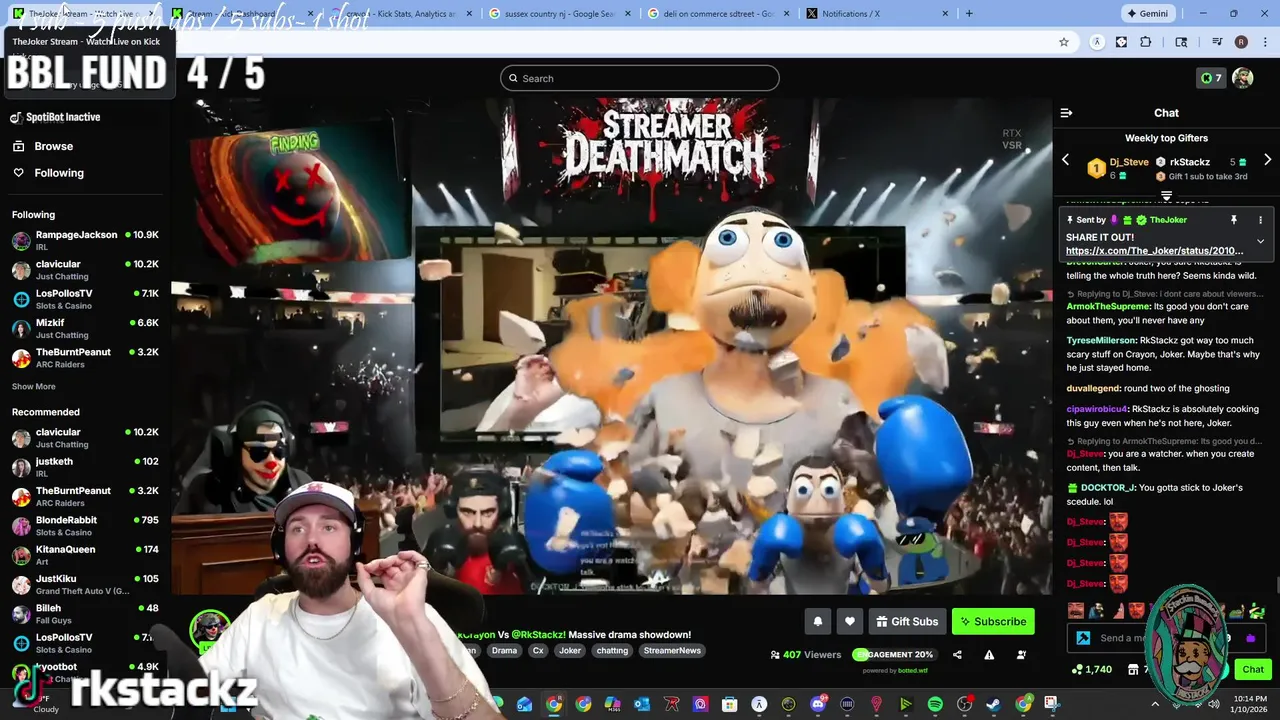Click the 1,740 channel points indicator
Viewport: 1280px width, 720px height.
tap(1091, 670)
